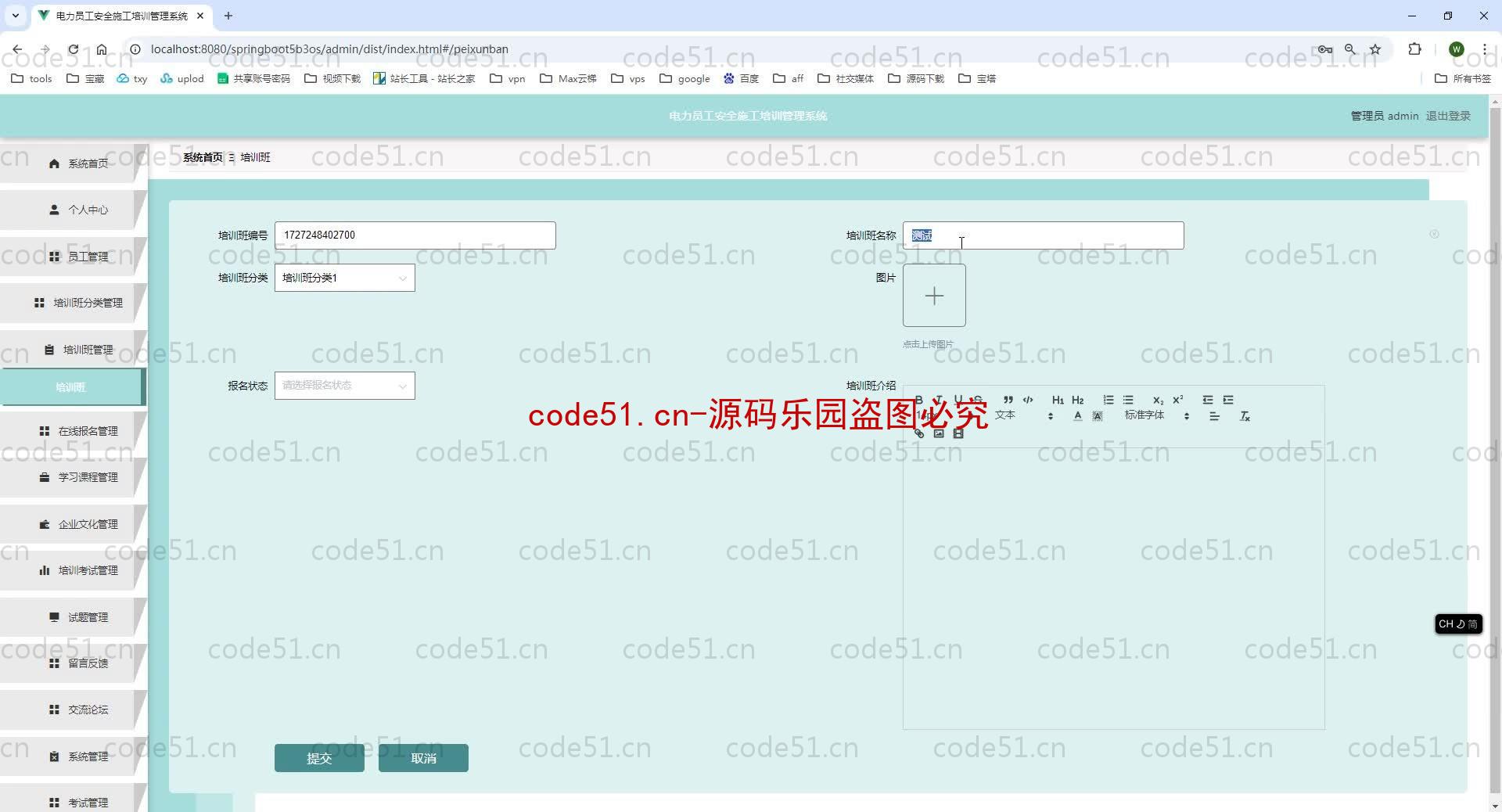Go to 系统首页 in the breadcrumb

point(203,157)
